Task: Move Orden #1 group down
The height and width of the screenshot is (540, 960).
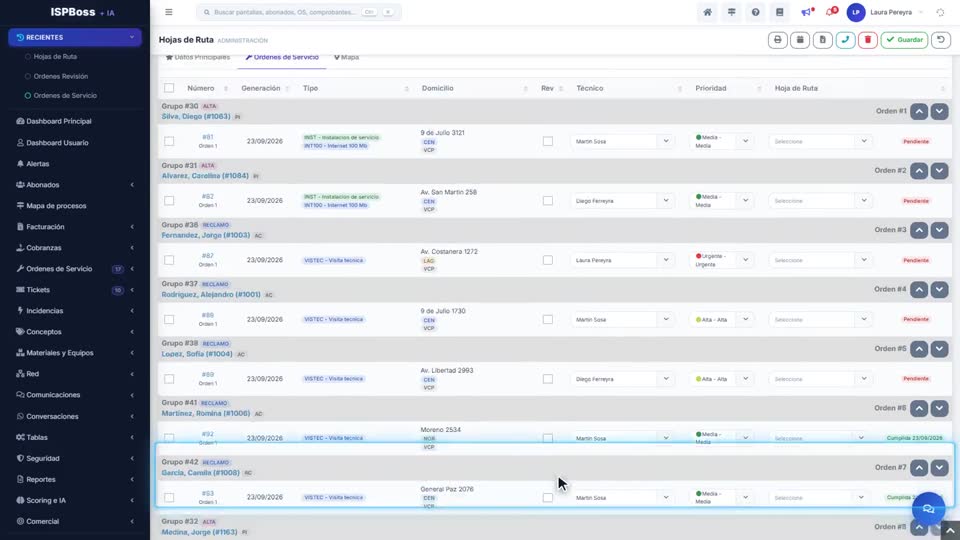Action: [939, 111]
